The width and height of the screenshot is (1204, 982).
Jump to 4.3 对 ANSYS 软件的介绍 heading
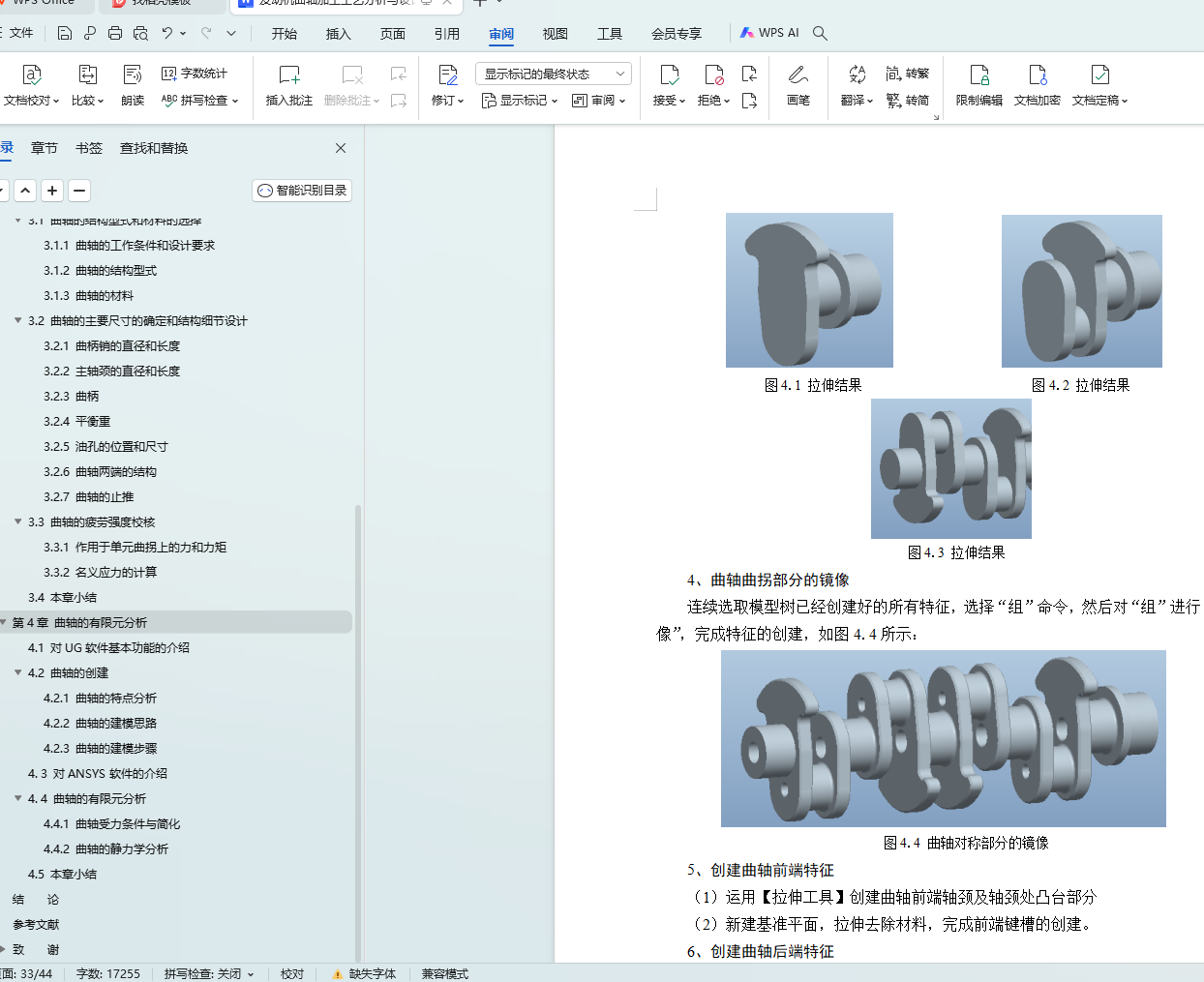[x=98, y=774]
